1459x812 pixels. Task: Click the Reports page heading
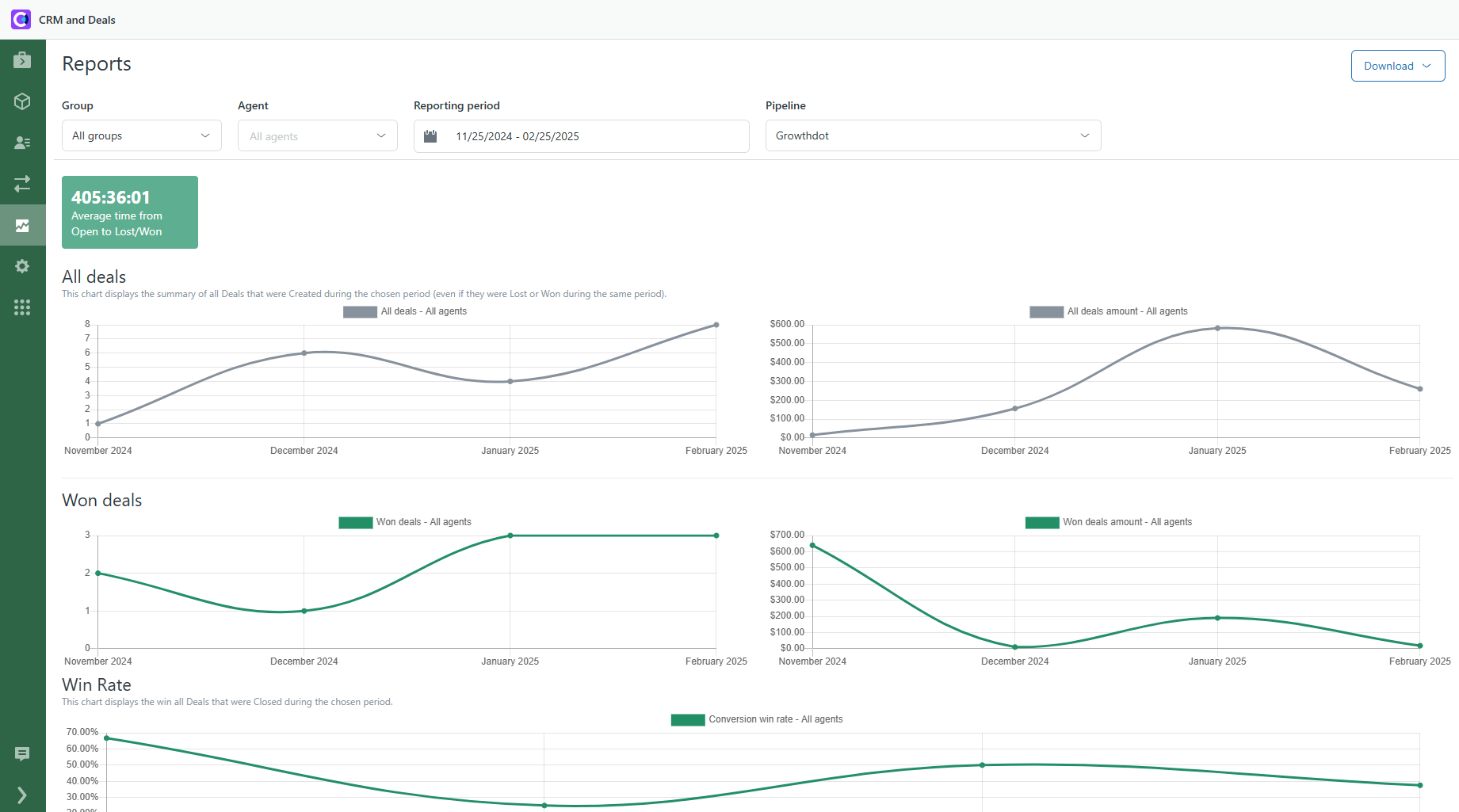click(x=96, y=64)
